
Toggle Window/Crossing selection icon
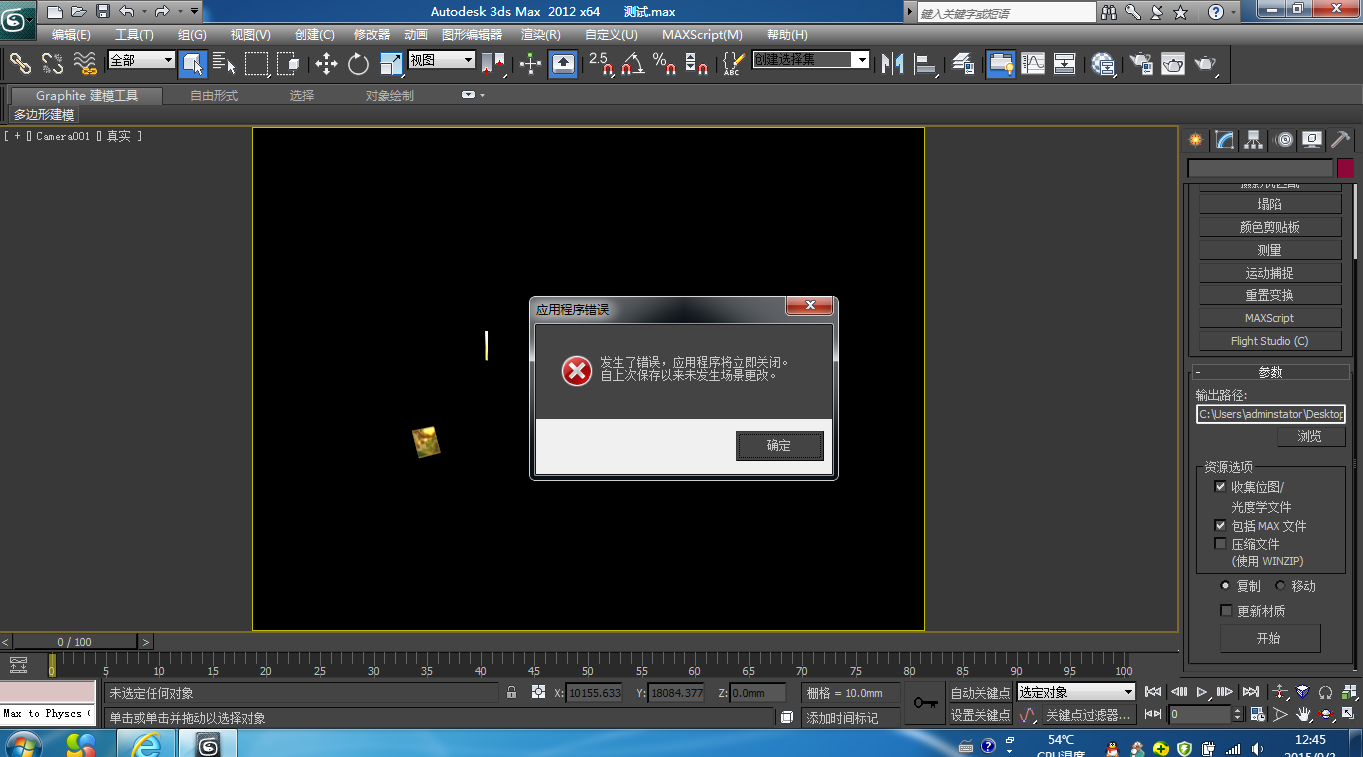[x=288, y=64]
